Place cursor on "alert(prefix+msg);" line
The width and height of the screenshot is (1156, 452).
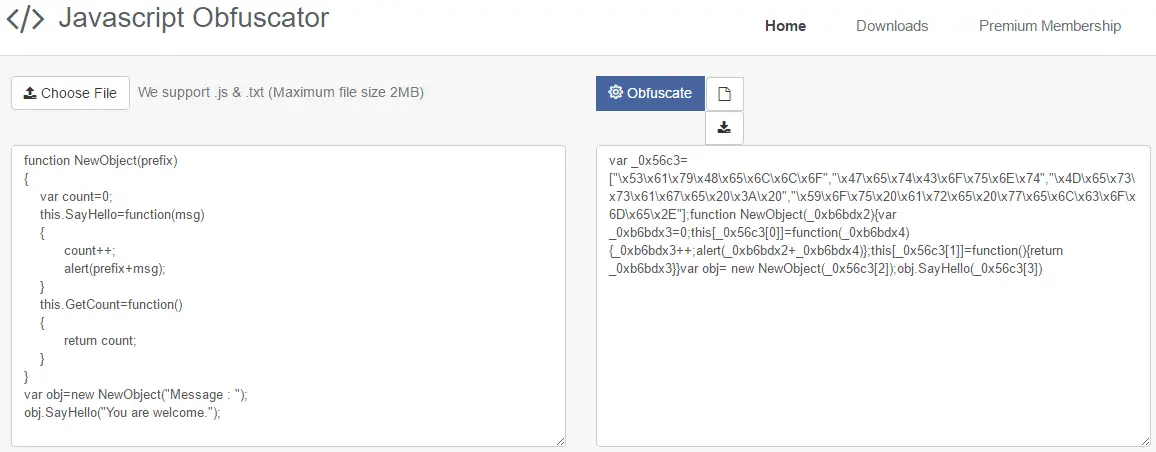coord(114,268)
